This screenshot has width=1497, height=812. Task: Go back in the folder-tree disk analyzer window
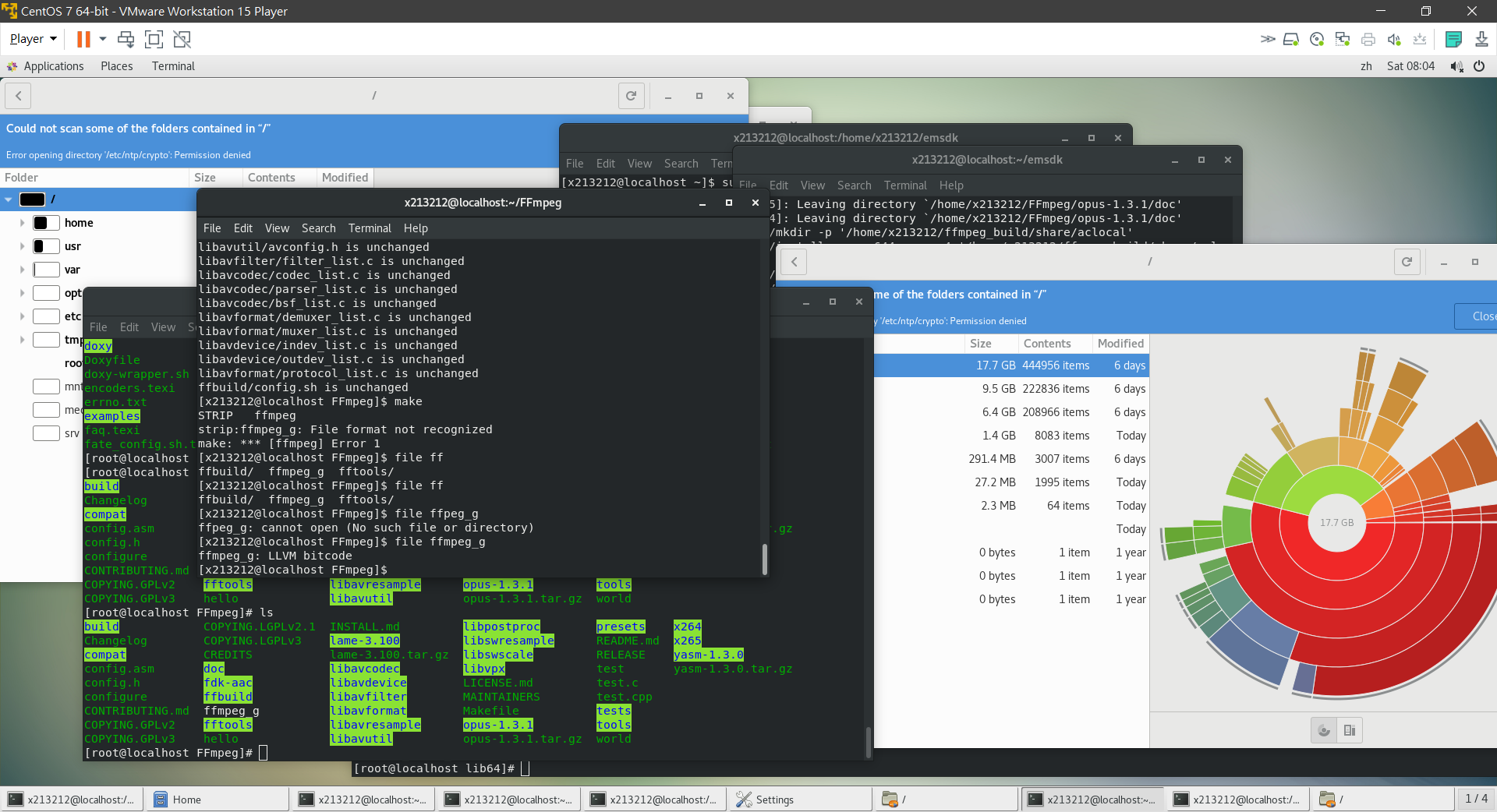pyautogui.click(x=19, y=96)
